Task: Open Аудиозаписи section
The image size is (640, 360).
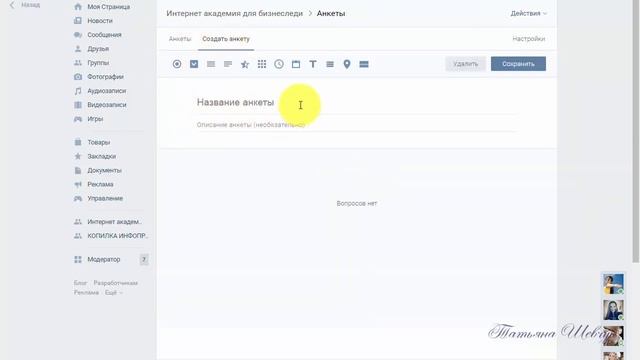Action: (107, 91)
